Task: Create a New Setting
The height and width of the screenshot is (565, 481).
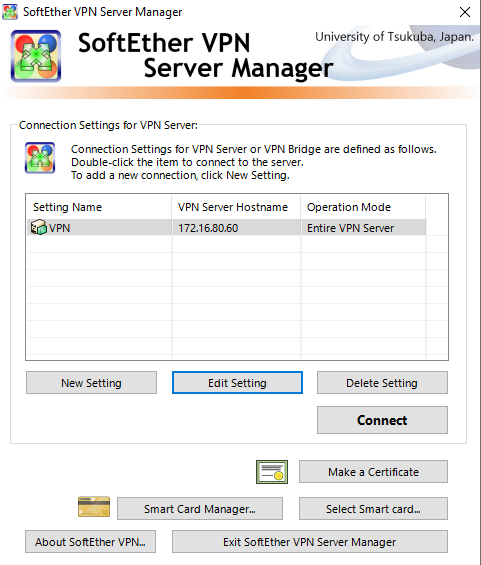Action: point(92,383)
